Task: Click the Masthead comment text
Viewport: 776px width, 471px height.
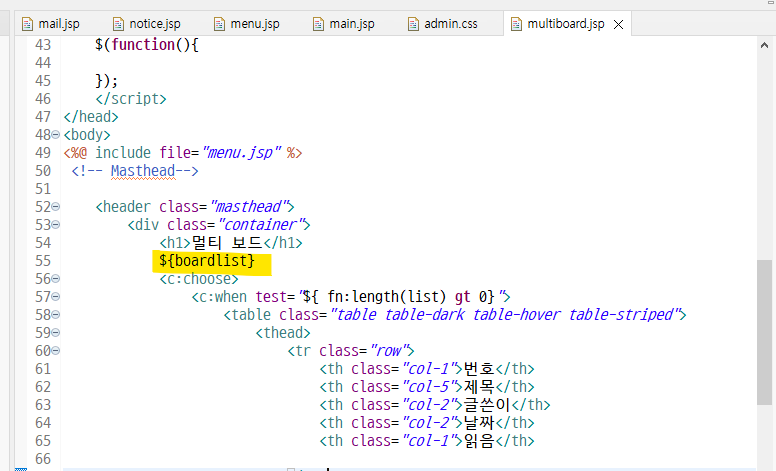Action: tap(143, 171)
